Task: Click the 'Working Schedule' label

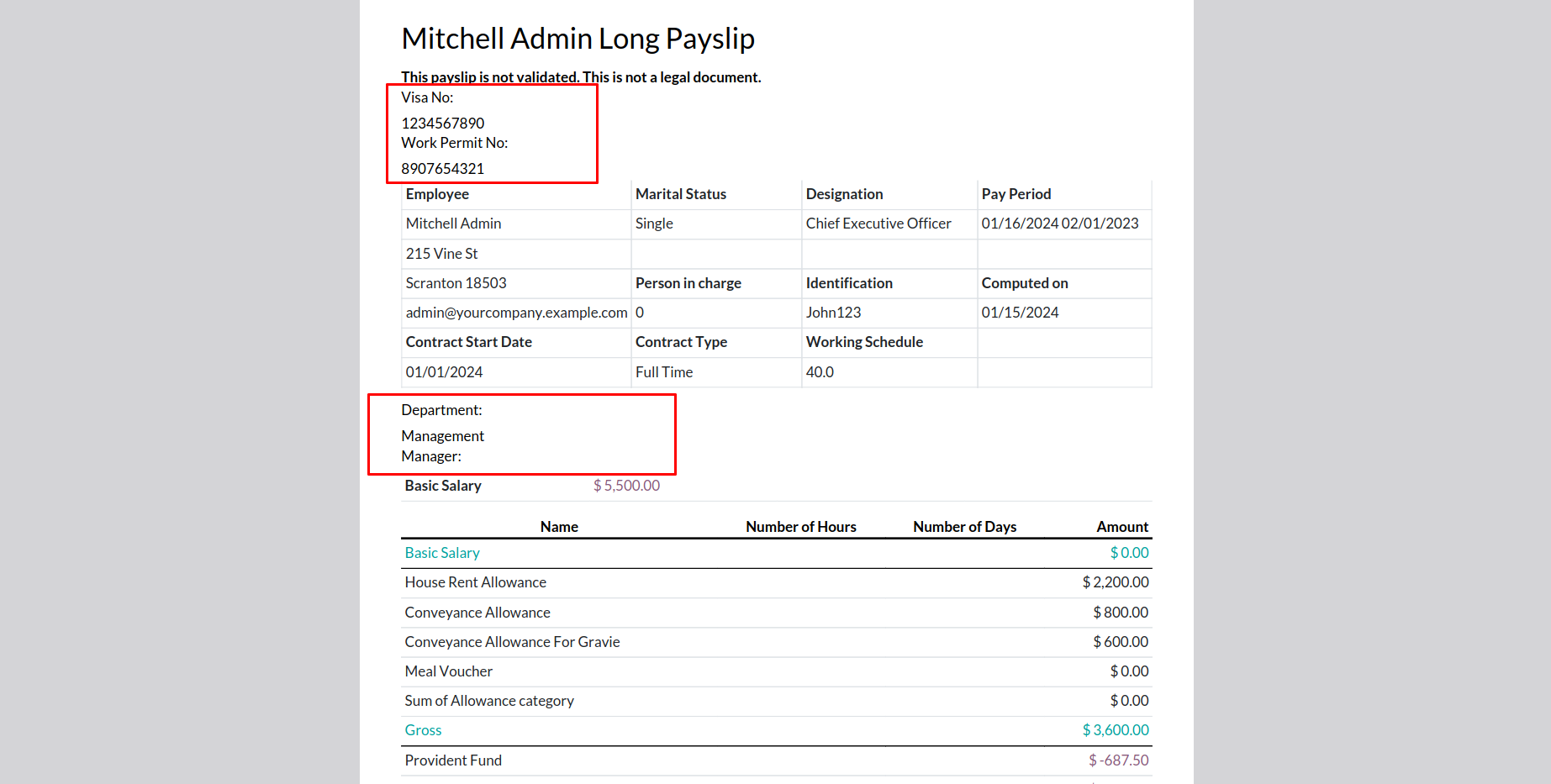Action: (x=864, y=342)
